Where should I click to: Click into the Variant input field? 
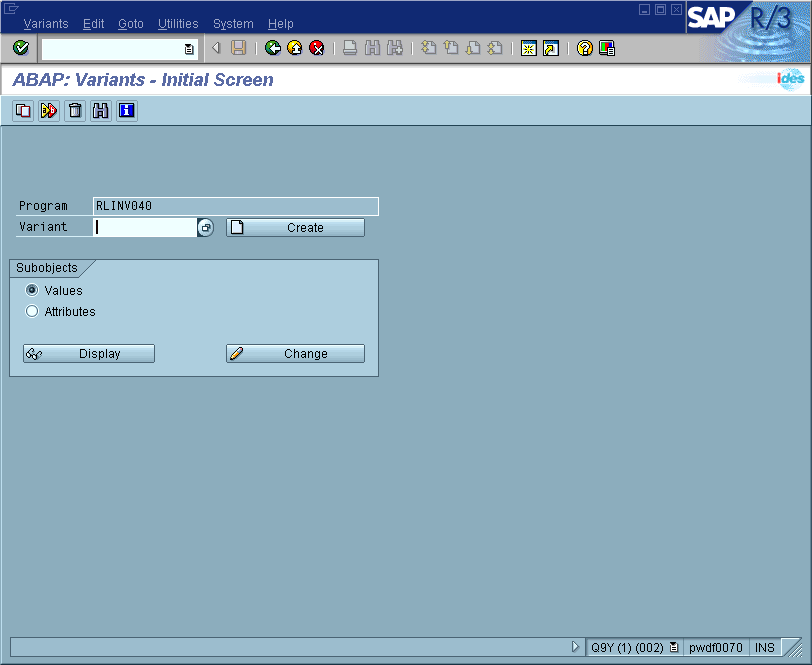pos(145,227)
